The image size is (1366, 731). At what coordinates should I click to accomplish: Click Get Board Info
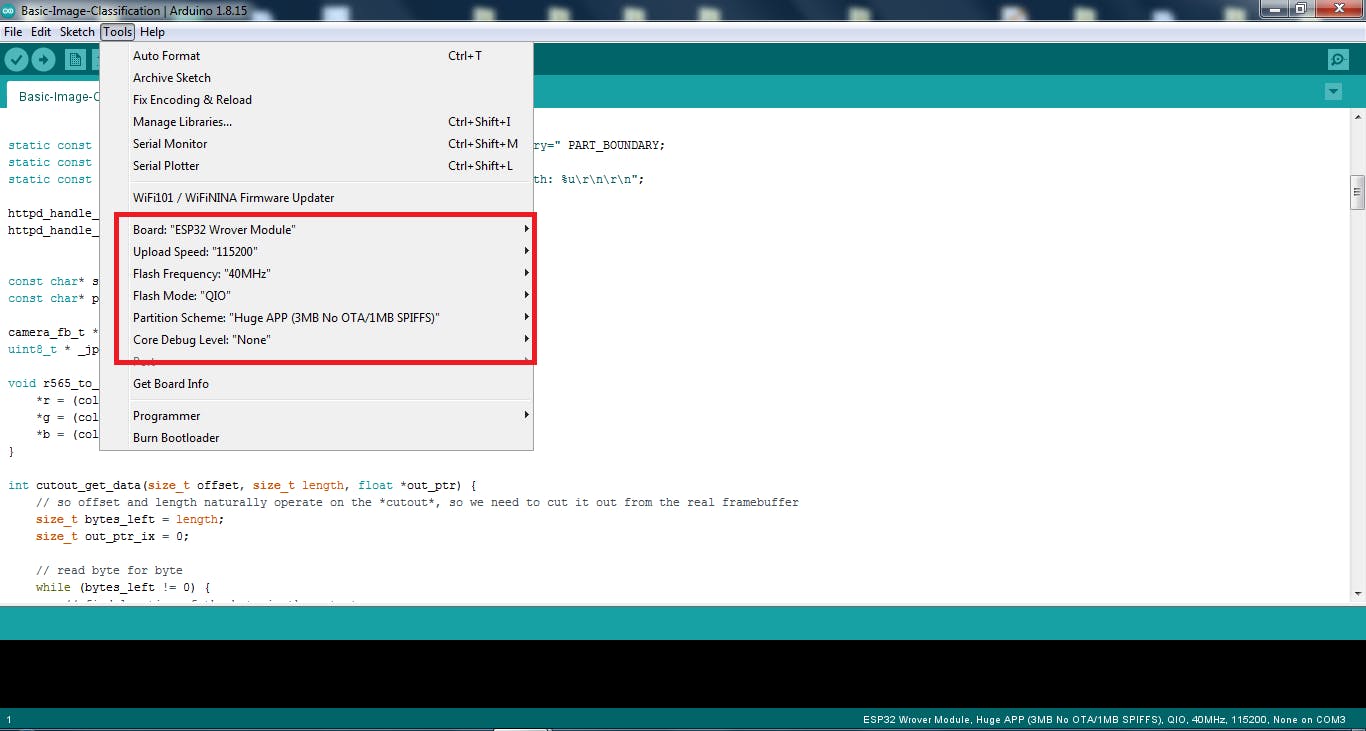[316, 384]
